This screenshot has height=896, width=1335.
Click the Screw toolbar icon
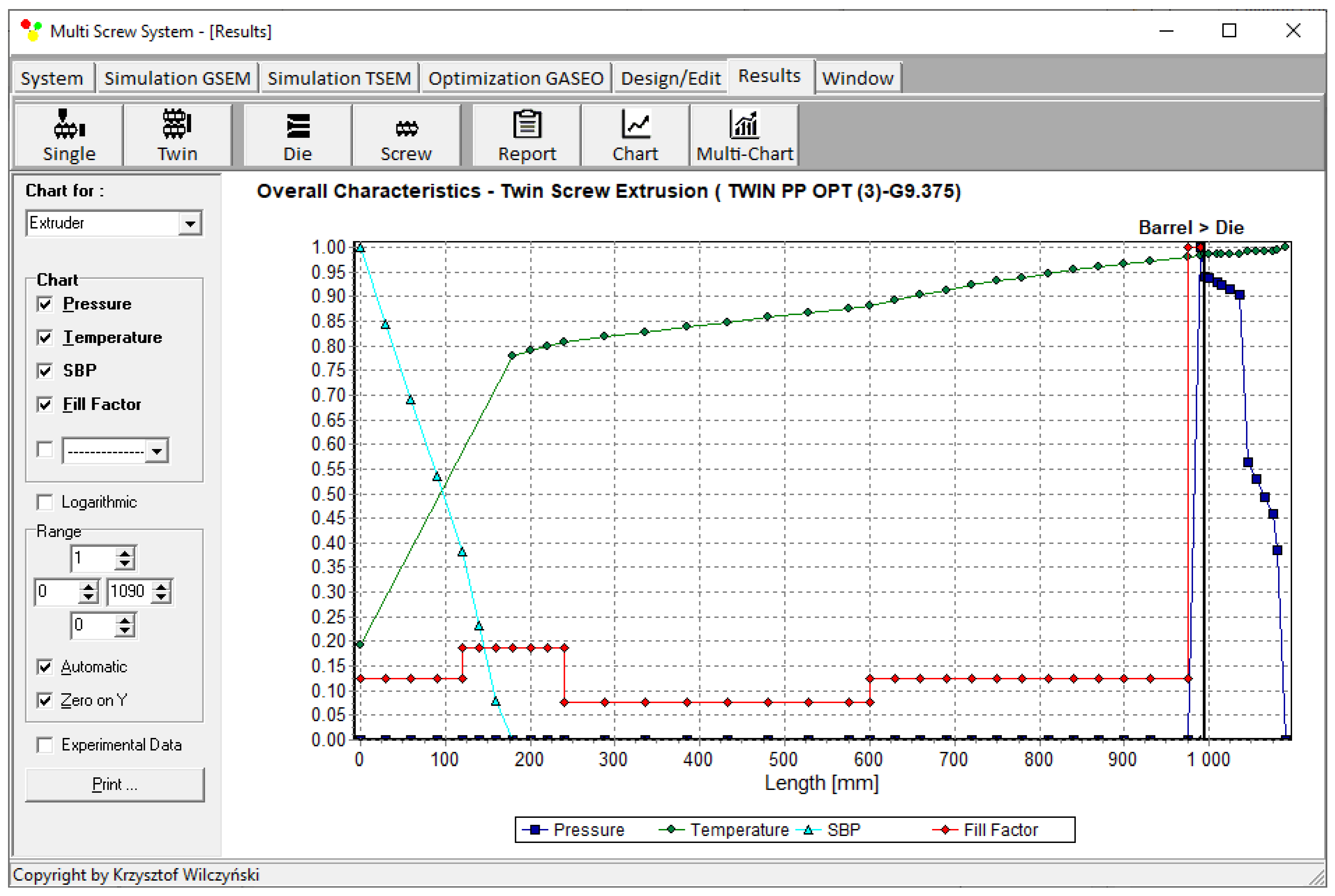click(x=407, y=128)
